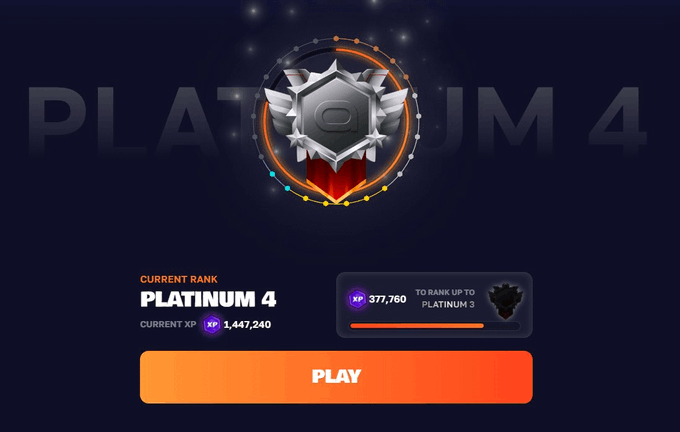The height and width of the screenshot is (432, 680).
Task: Click the left silver wing of the badge
Action: [280, 111]
